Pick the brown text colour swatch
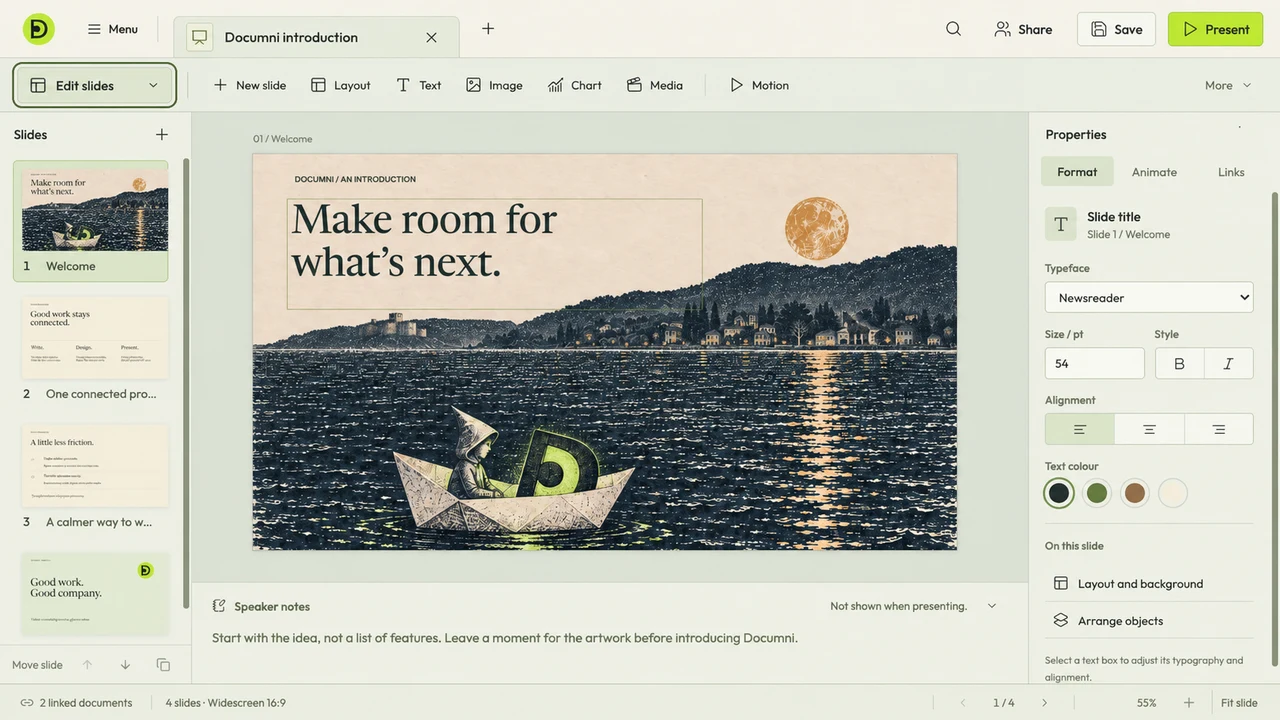The width and height of the screenshot is (1280, 720). click(1135, 493)
